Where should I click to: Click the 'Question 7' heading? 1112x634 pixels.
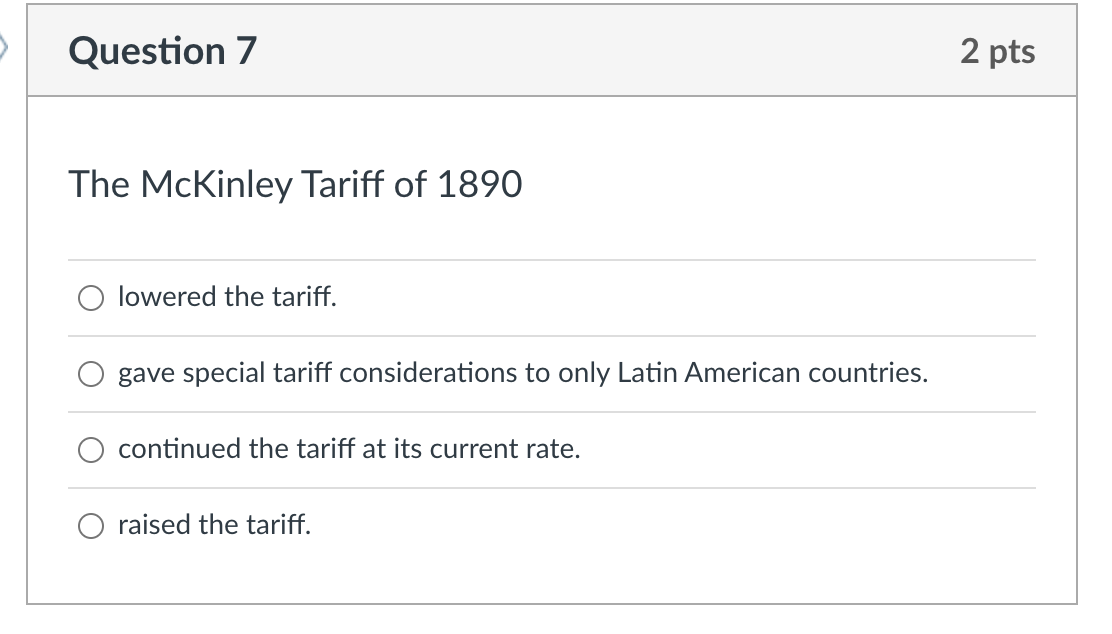tap(162, 51)
